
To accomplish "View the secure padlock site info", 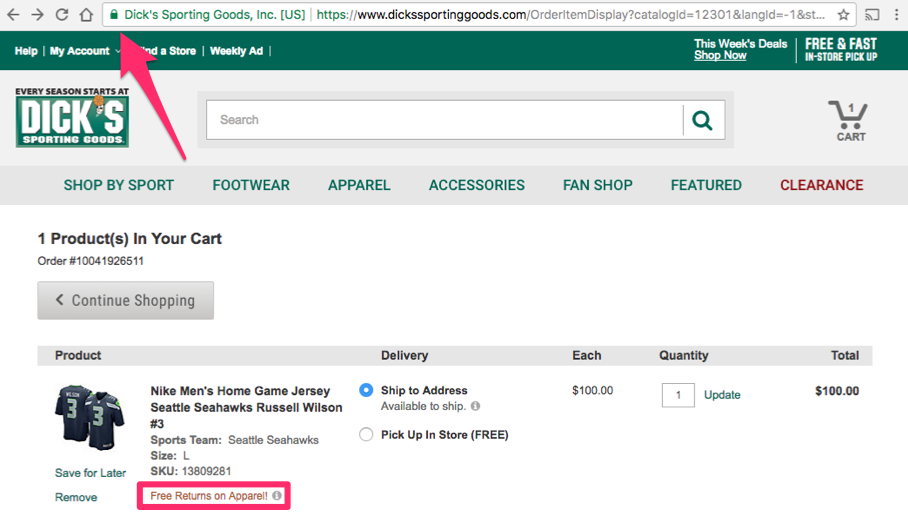I will pyautogui.click(x=114, y=14).
